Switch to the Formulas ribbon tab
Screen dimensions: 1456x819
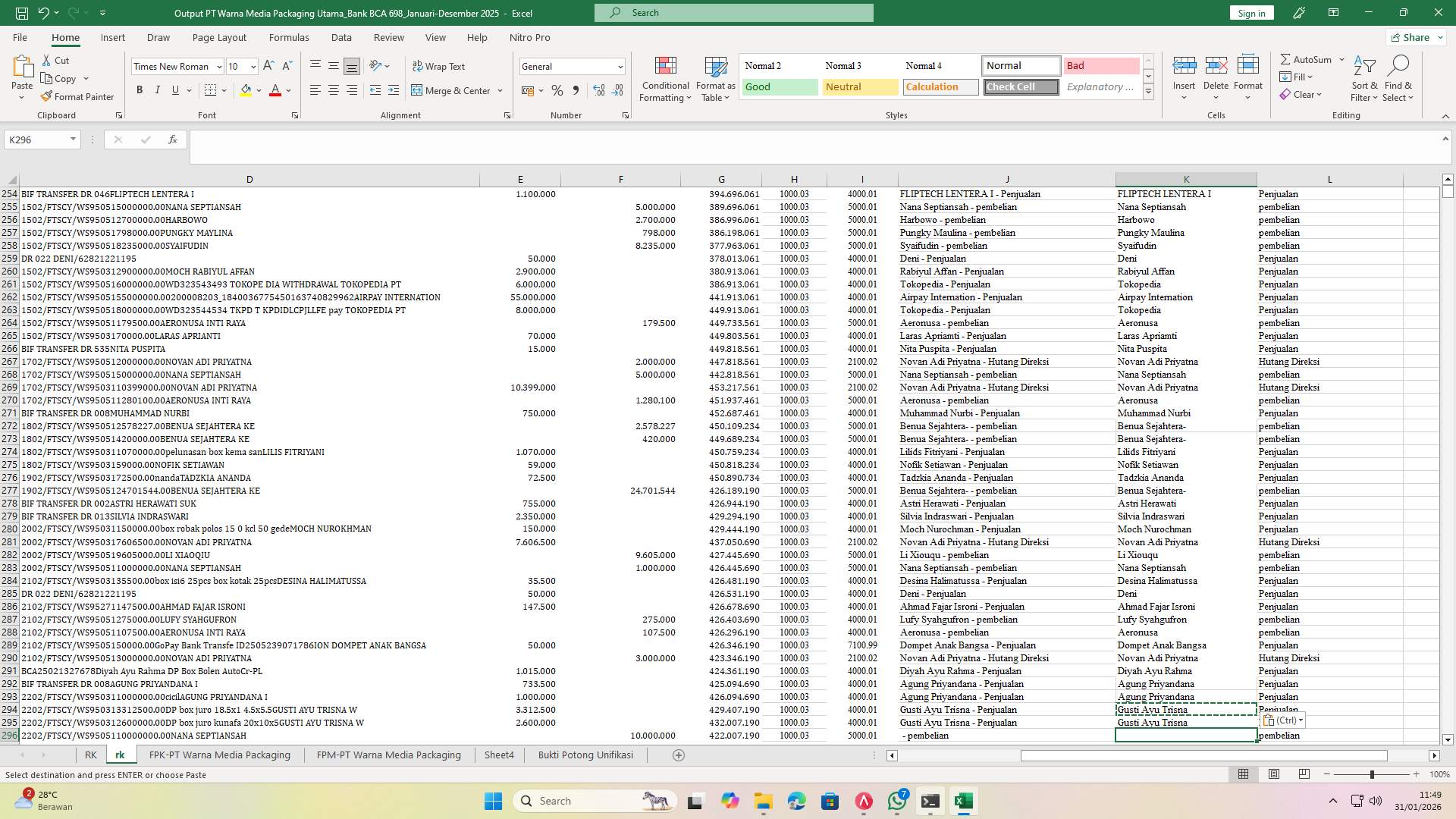tap(289, 37)
